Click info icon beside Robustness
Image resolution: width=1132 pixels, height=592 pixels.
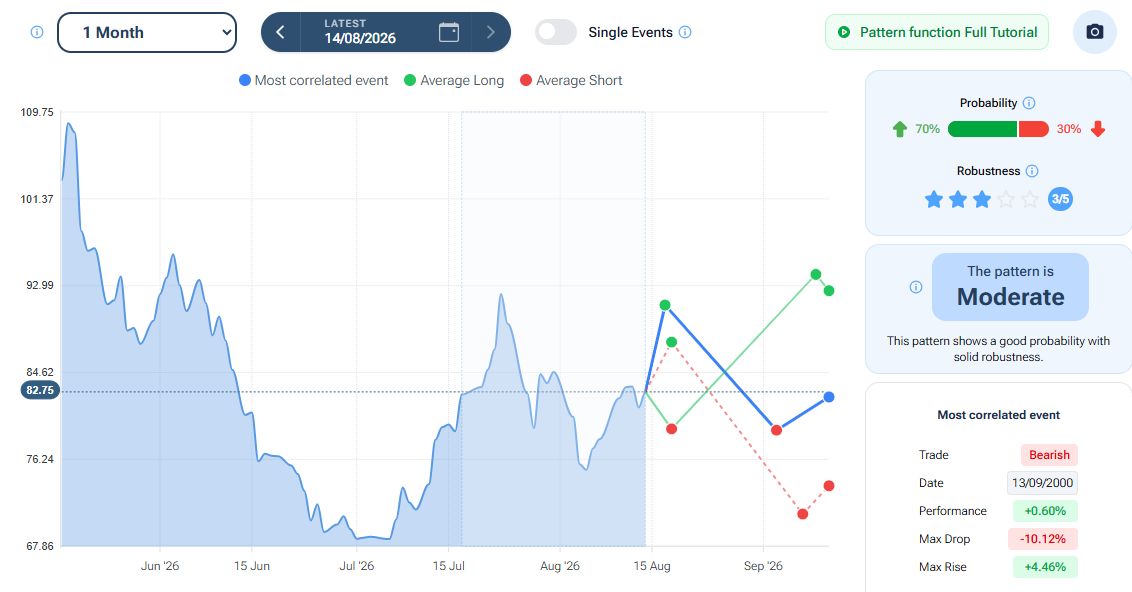tap(1032, 171)
